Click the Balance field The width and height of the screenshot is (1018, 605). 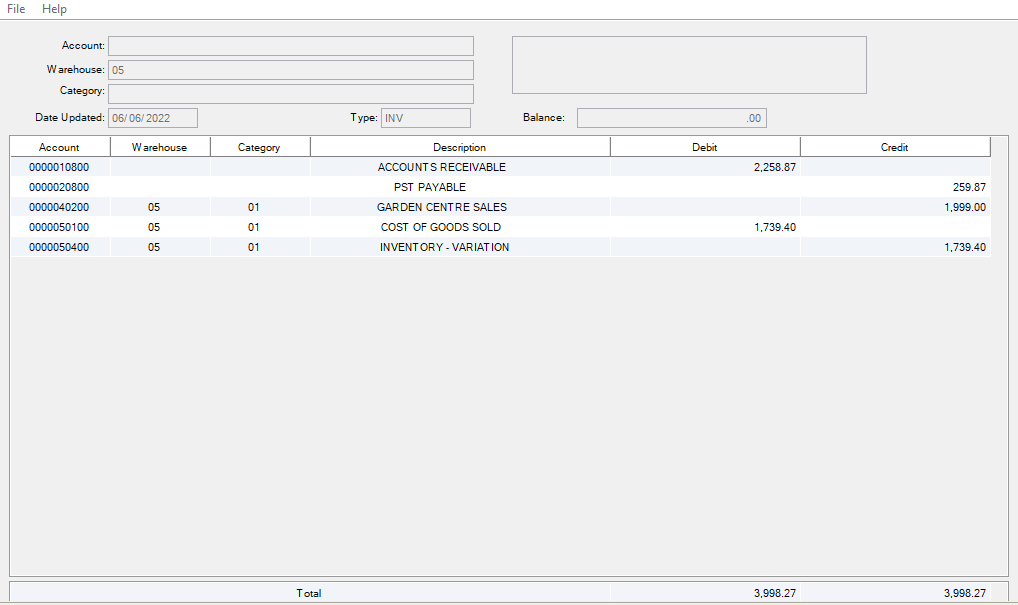coord(671,118)
